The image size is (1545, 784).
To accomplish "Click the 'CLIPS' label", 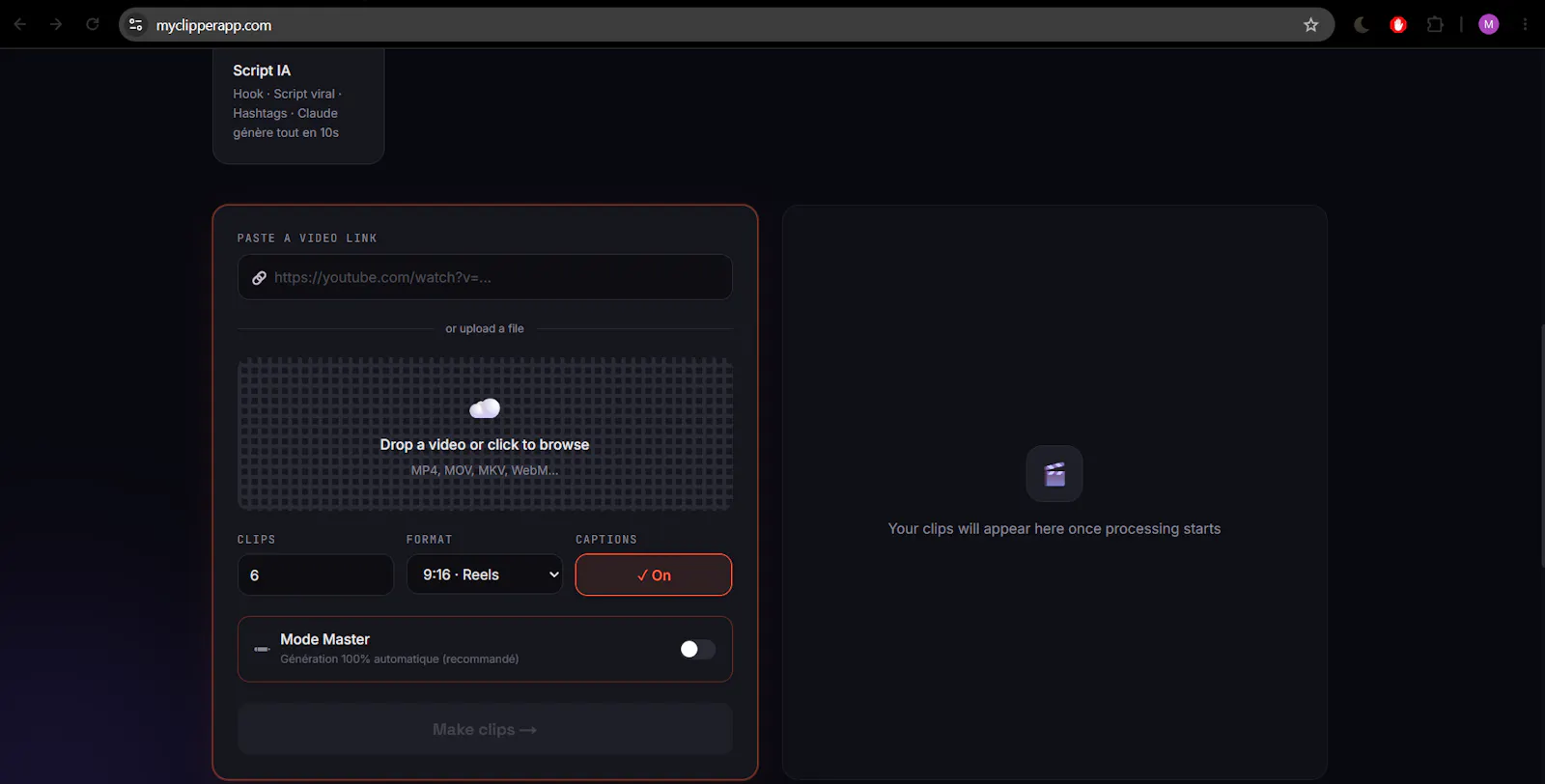I will pos(257,540).
